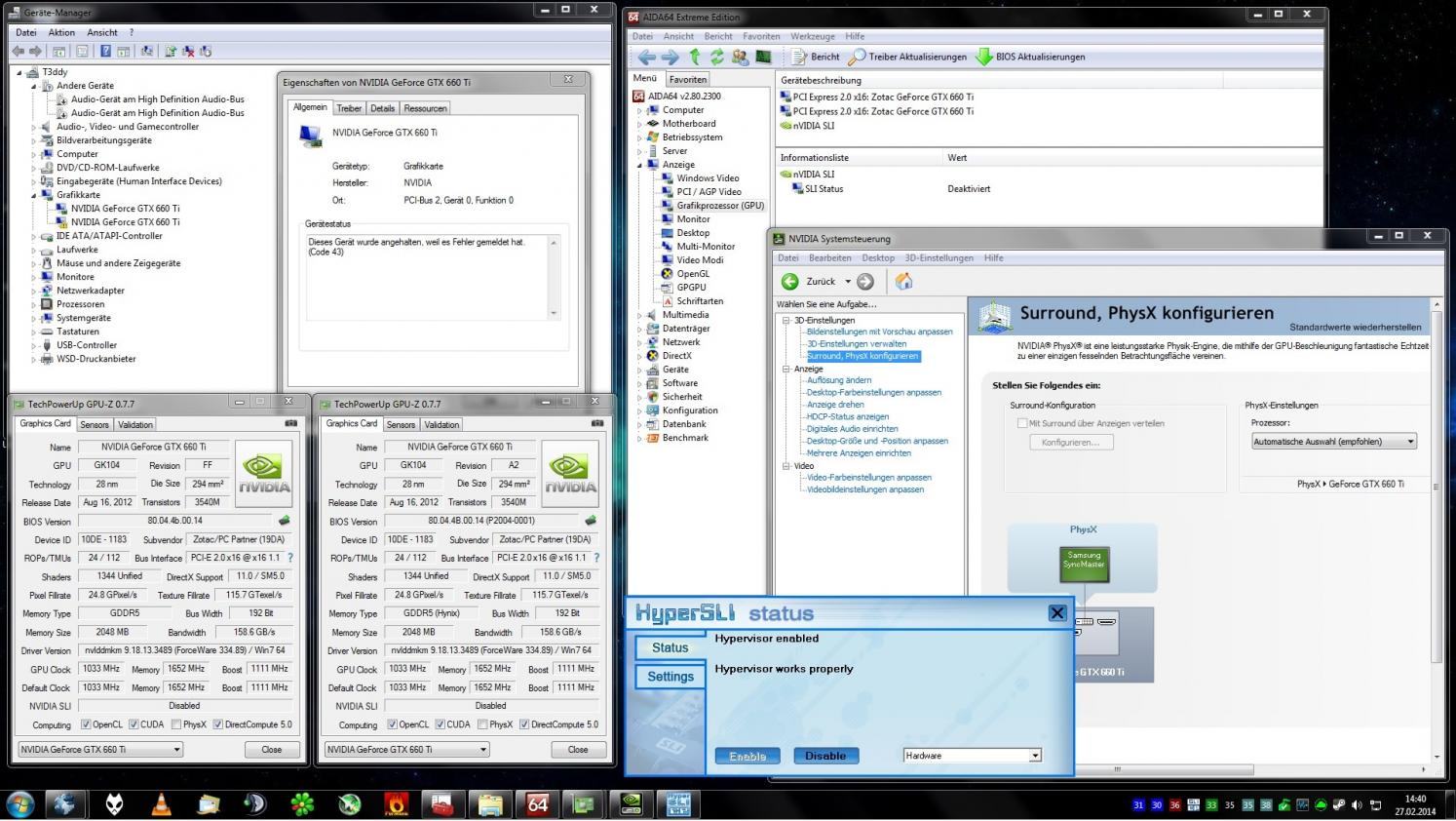Toggle CUDA checkbox in right GPU-Z window
Image resolution: width=1456 pixels, height=821 pixels.
click(x=440, y=724)
